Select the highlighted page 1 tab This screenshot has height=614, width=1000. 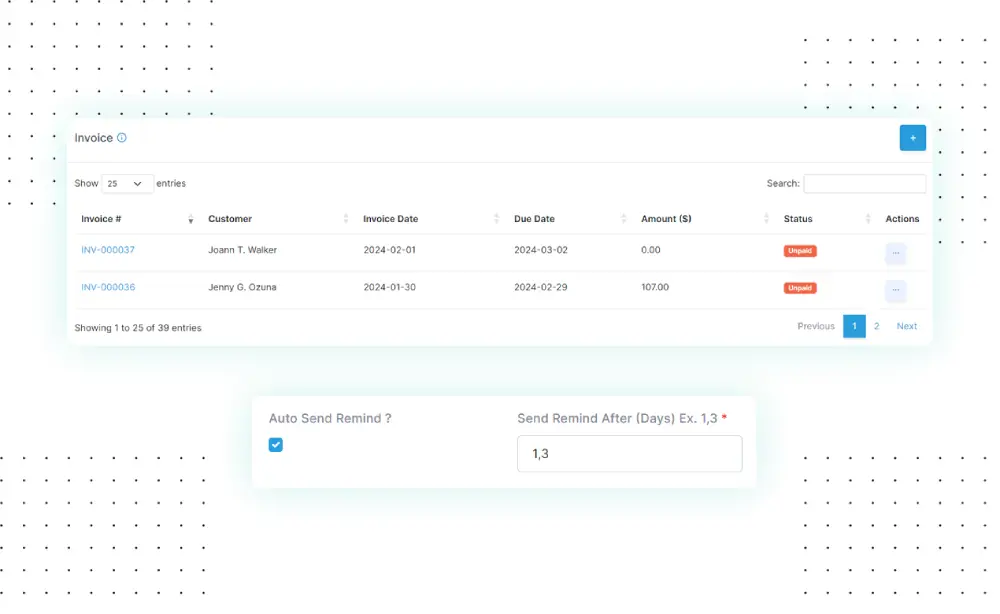(x=854, y=326)
